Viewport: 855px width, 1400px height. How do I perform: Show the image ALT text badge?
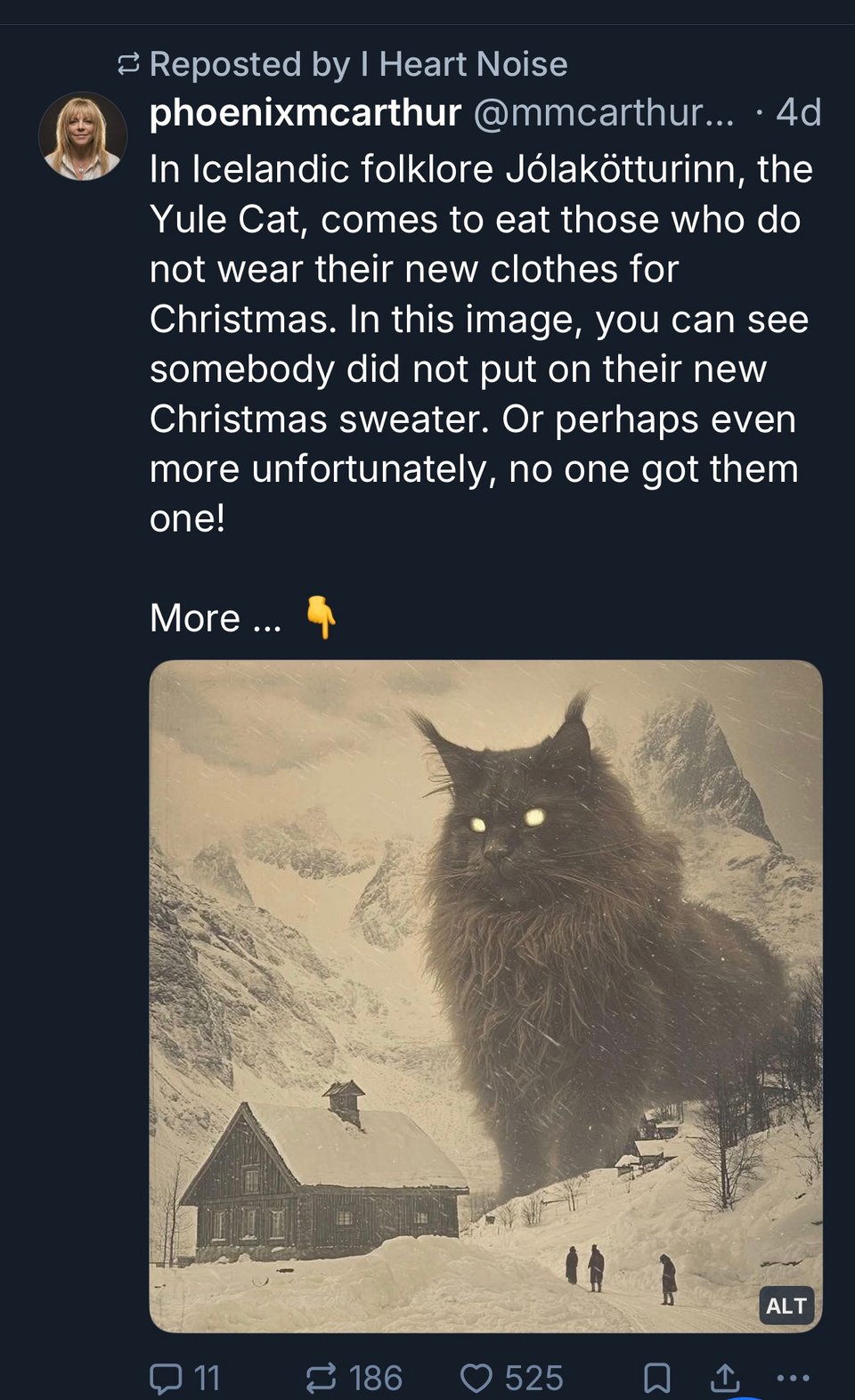(786, 1306)
